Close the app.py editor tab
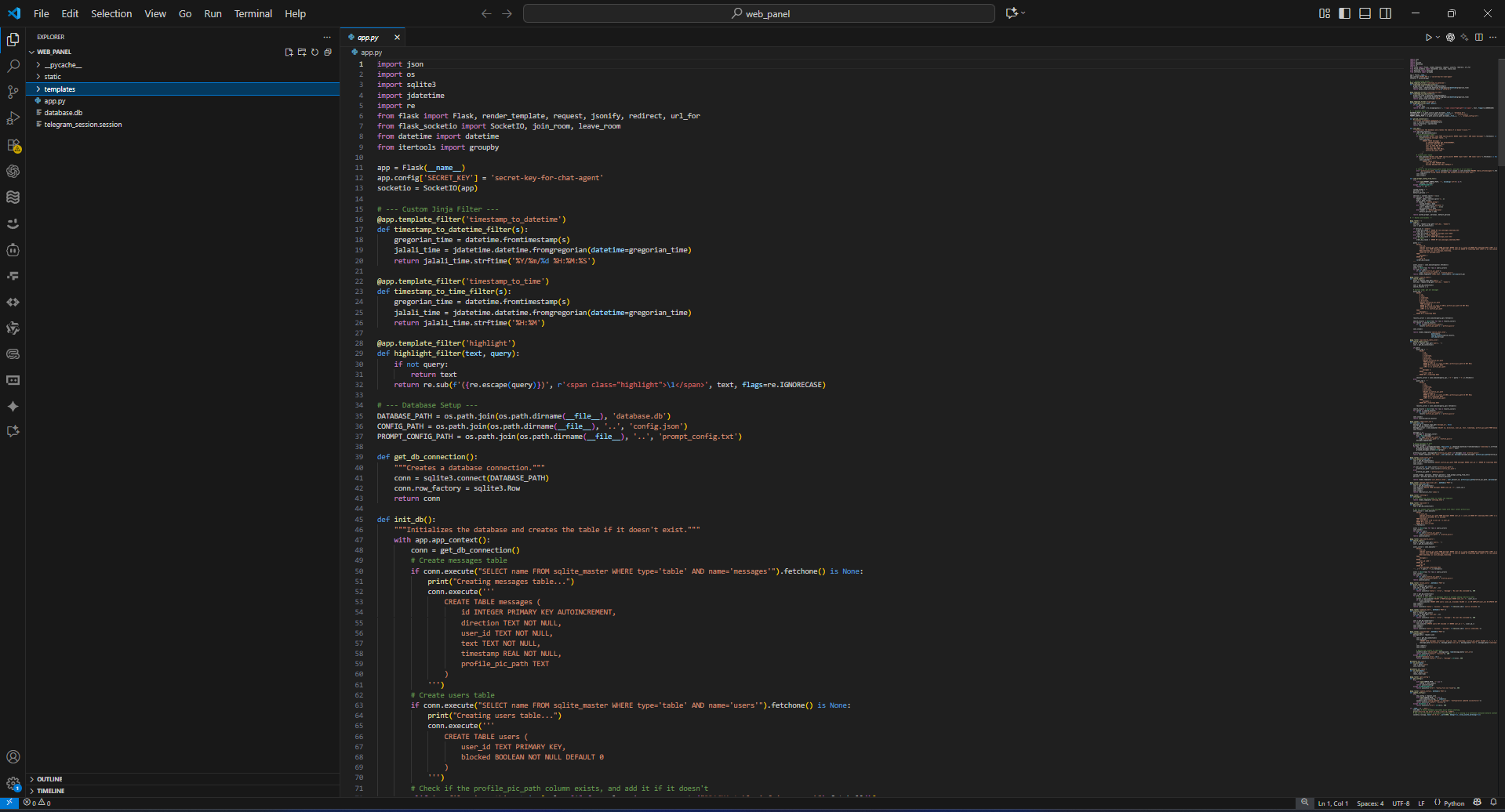The image size is (1505, 812). tap(397, 38)
